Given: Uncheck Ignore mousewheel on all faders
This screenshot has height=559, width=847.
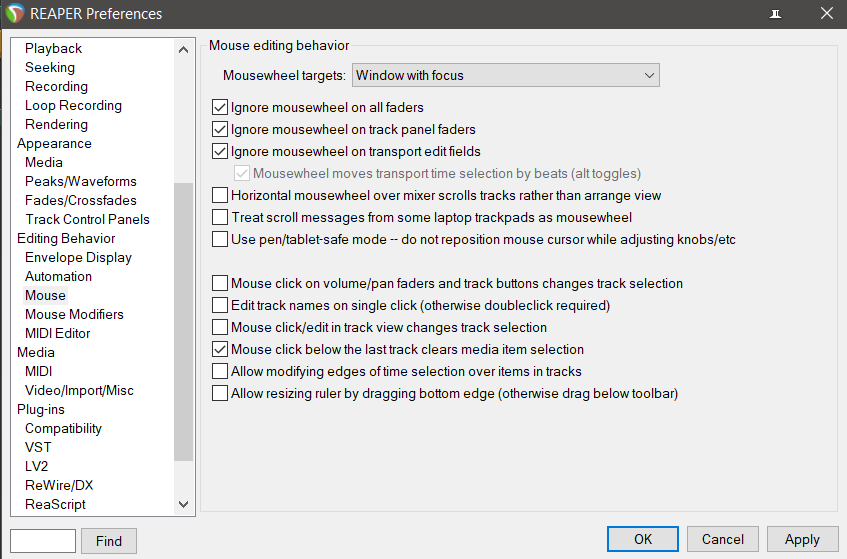Looking at the screenshot, I should click(220, 107).
